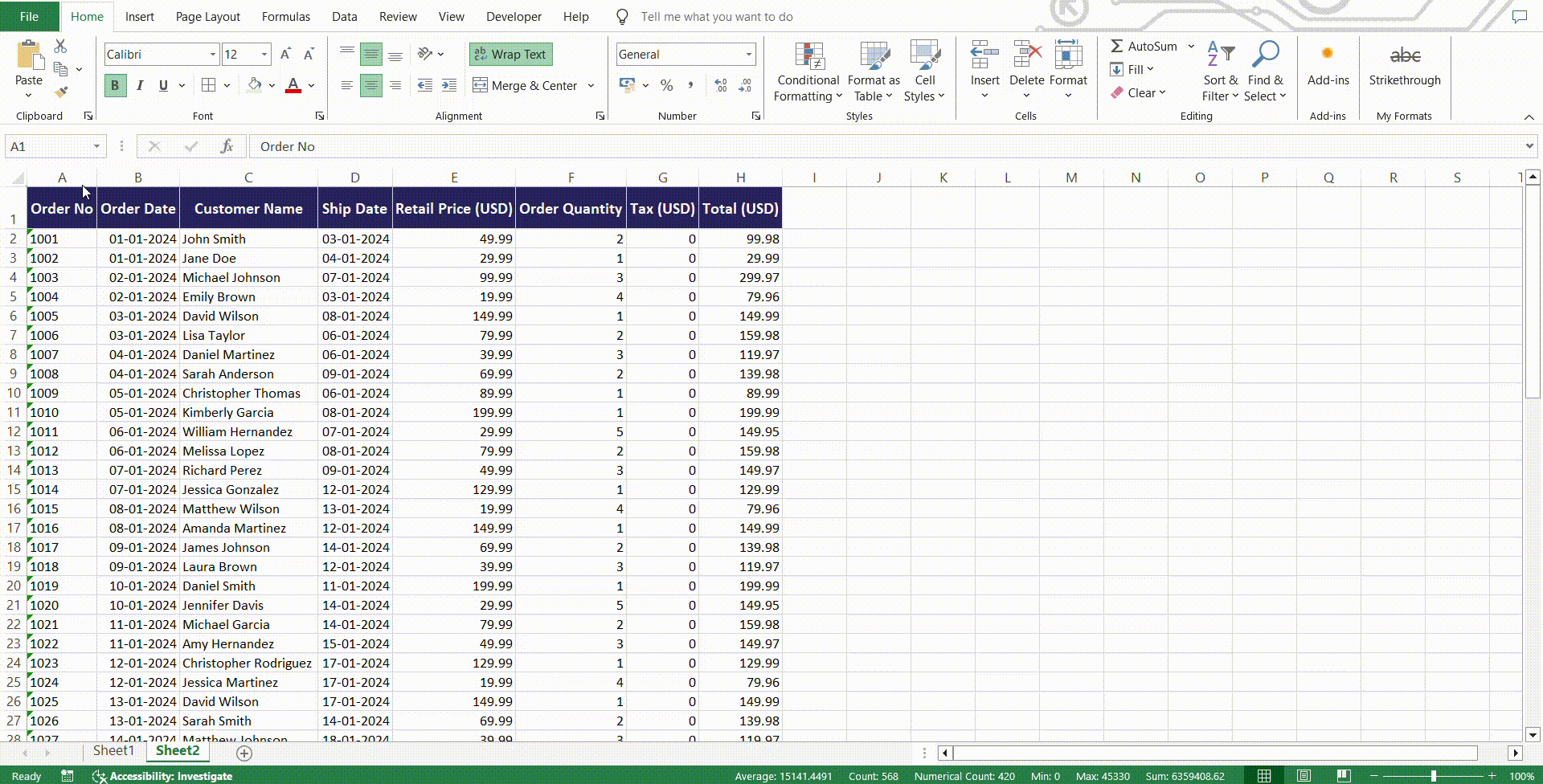This screenshot has height=784, width=1543.
Task: Click the Cut scissors icon
Action: click(x=60, y=47)
